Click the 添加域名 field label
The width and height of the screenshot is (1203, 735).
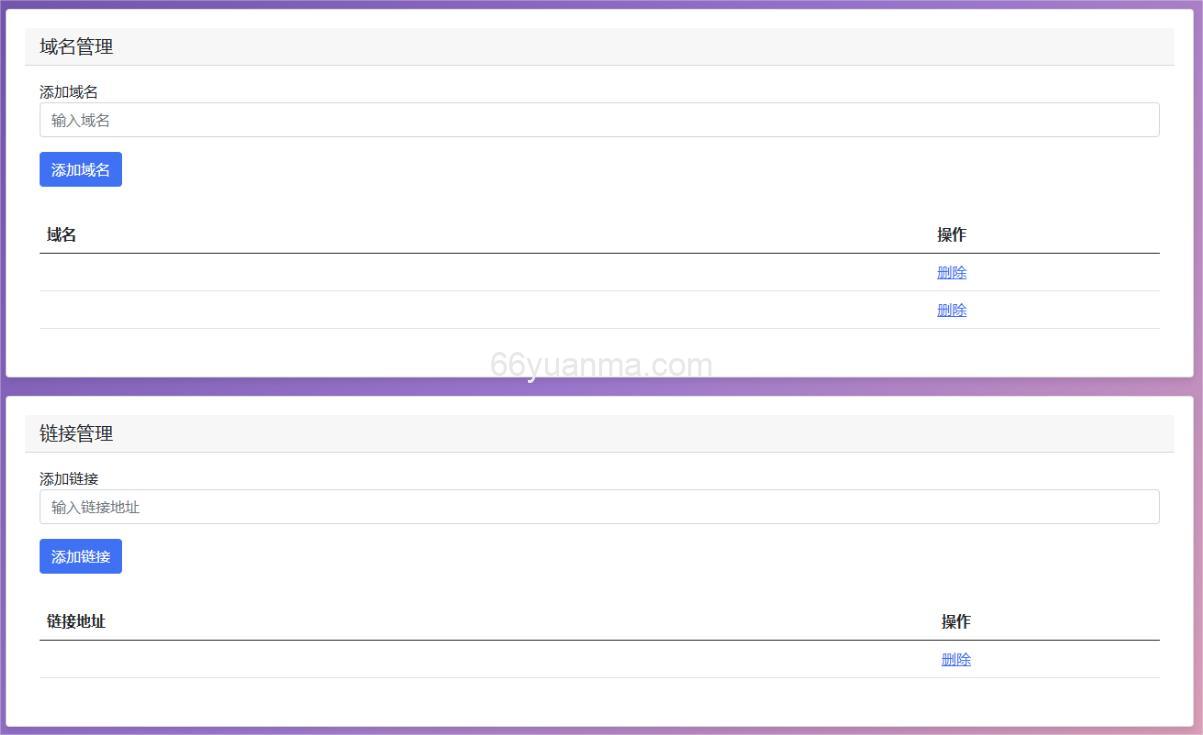coord(68,92)
